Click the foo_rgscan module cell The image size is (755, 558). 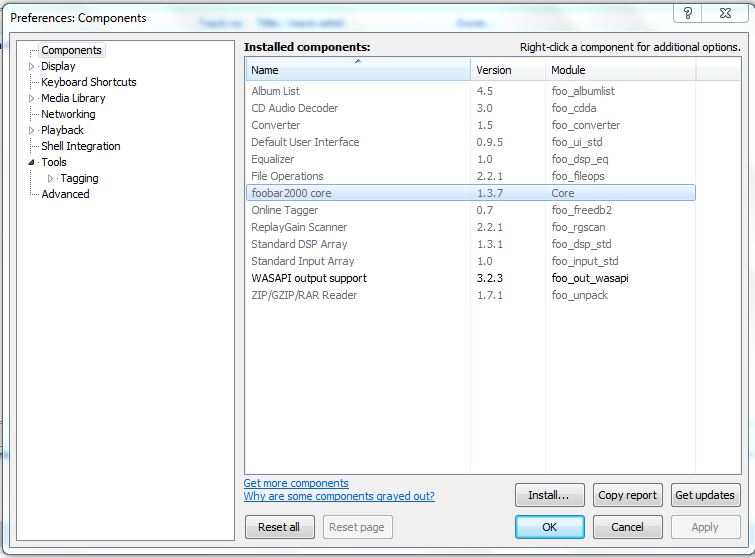578,227
